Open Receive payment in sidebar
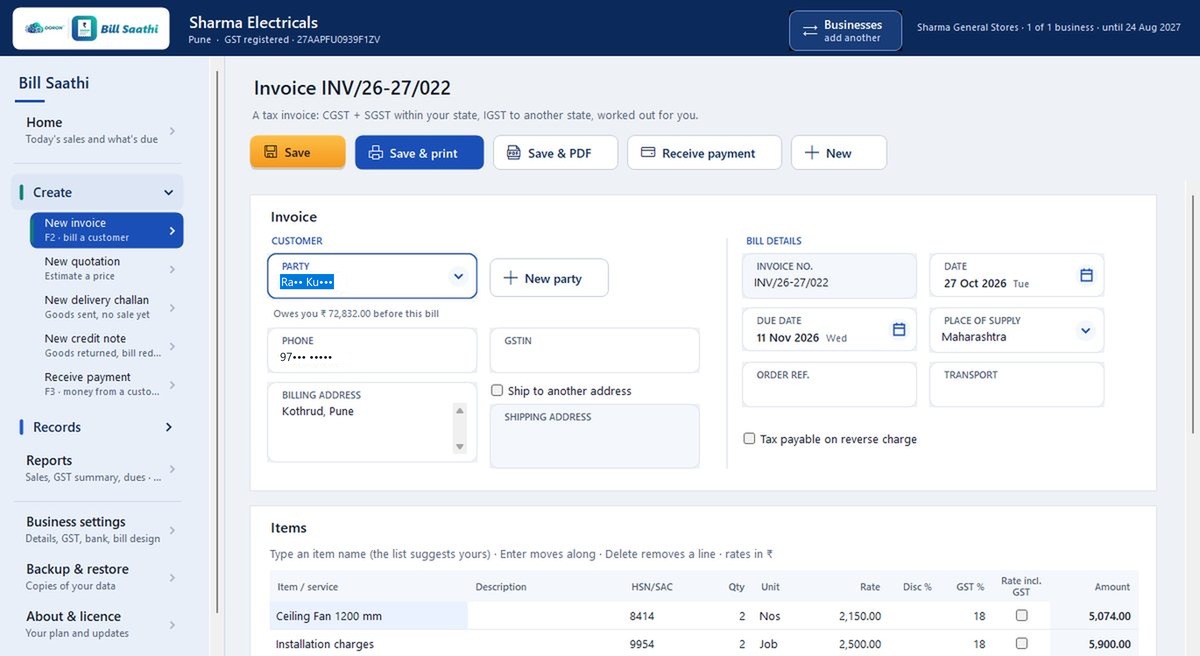This screenshot has height=656, width=1200. click(x=107, y=384)
